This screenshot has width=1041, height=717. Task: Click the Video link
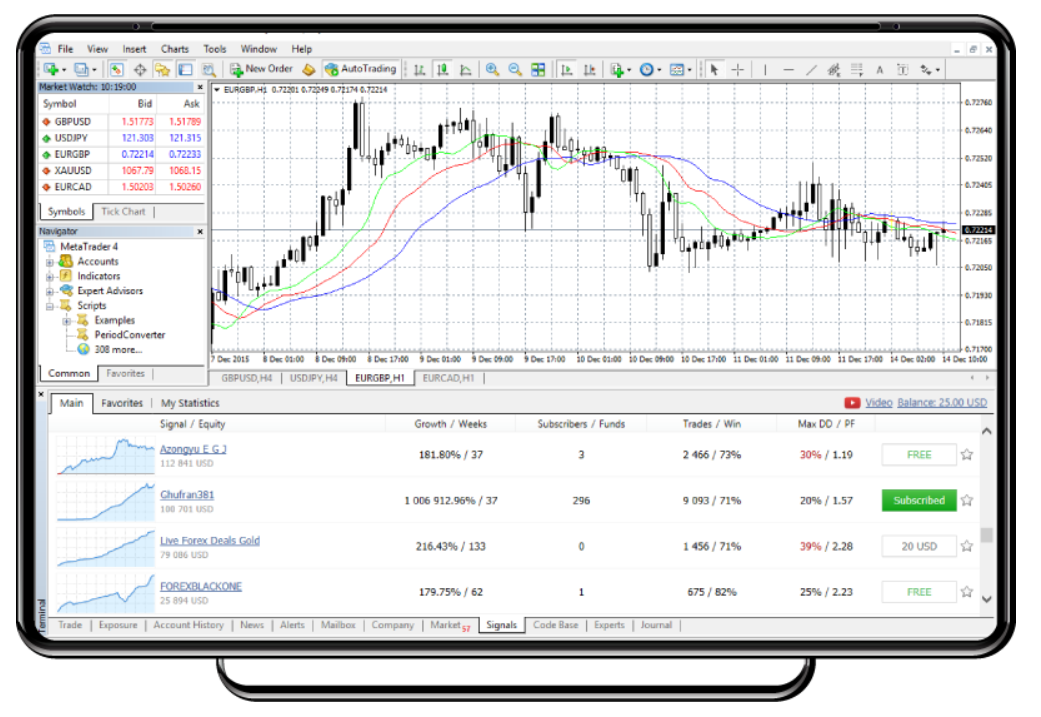point(878,402)
